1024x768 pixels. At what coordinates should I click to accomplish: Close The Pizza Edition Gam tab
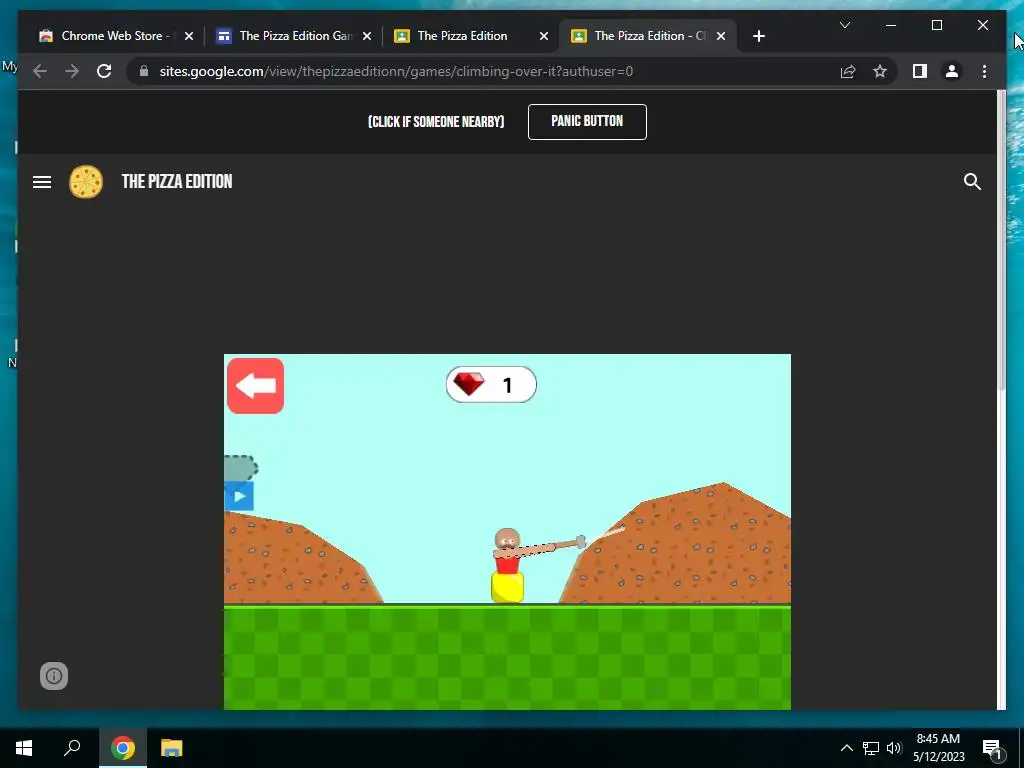[367, 36]
